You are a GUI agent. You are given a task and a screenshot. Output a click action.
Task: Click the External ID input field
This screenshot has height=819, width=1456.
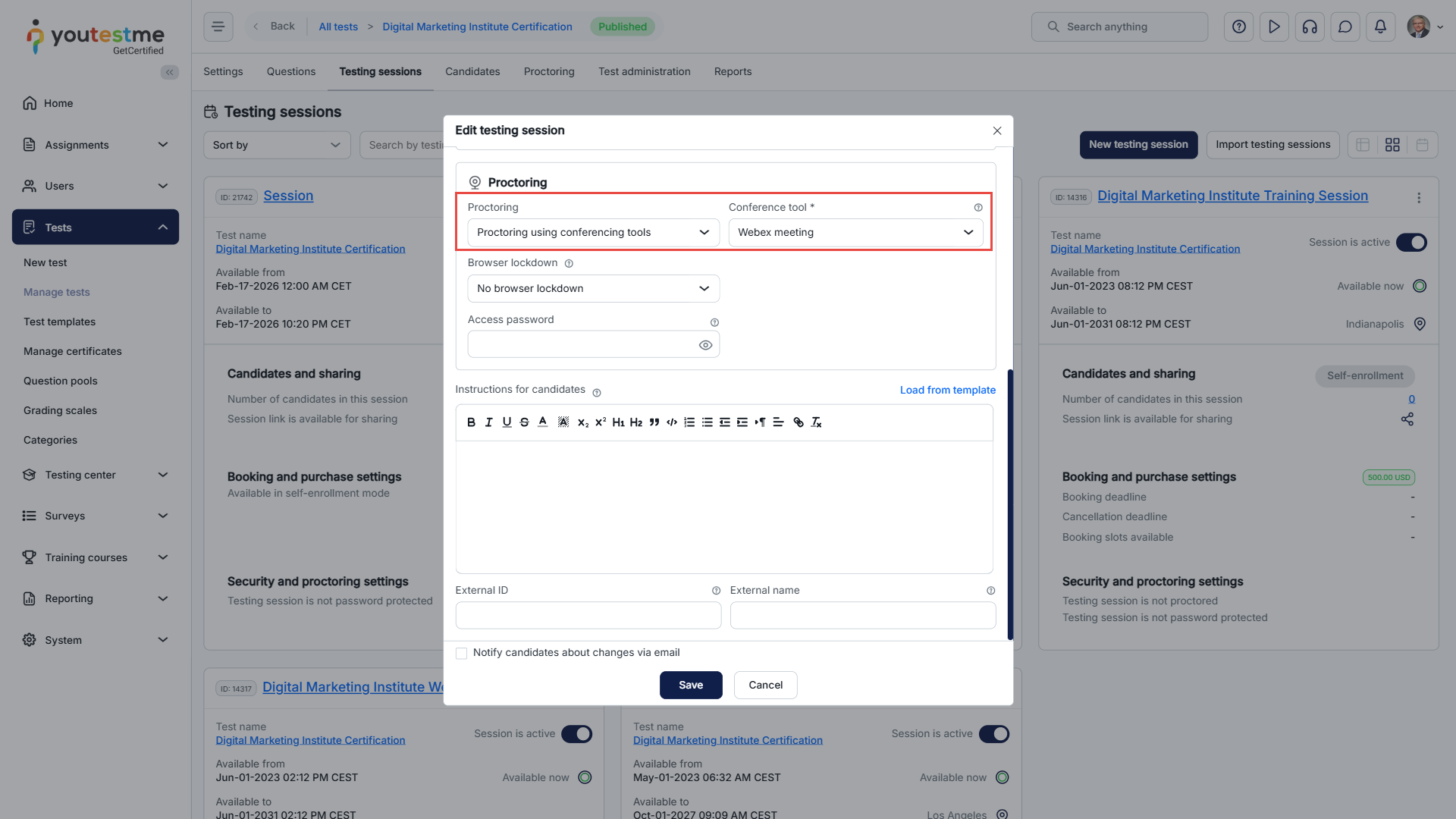[588, 615]
